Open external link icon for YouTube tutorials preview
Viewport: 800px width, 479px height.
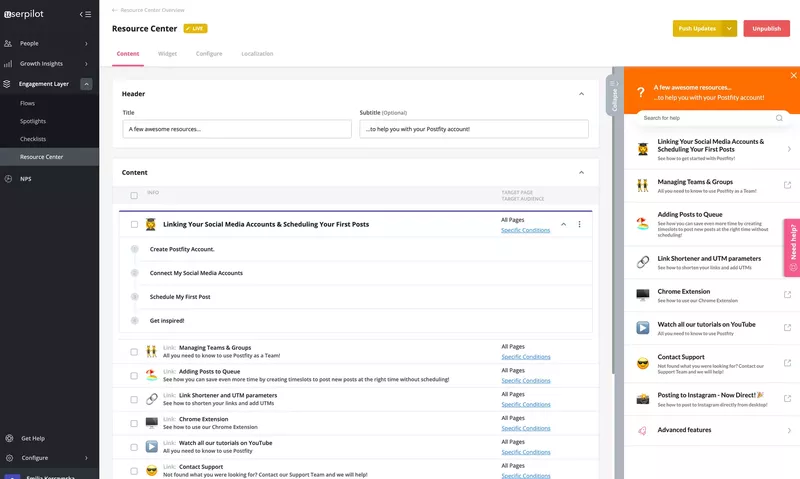(787, 327)
